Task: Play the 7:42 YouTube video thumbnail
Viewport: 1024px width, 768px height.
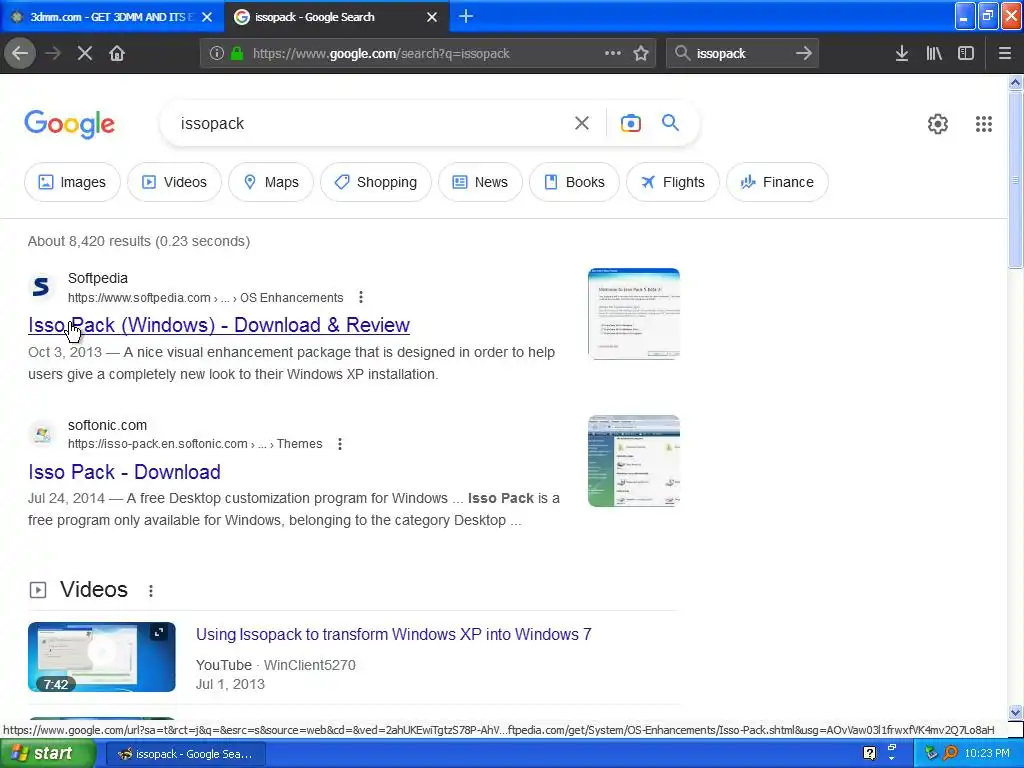Action: 102,657
